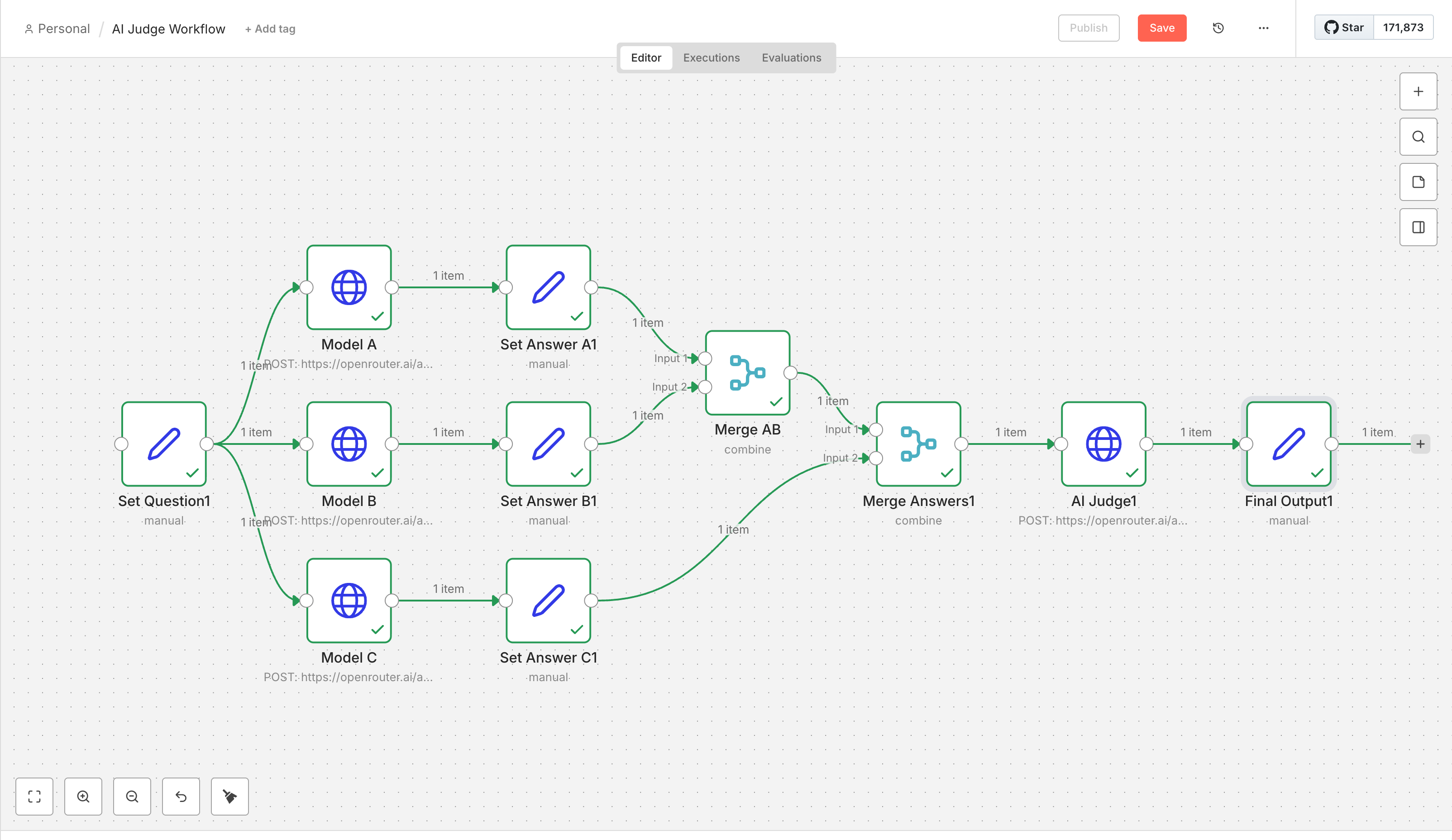
Task: Click the reset zoom arrow icon
Action: (181, 796)
